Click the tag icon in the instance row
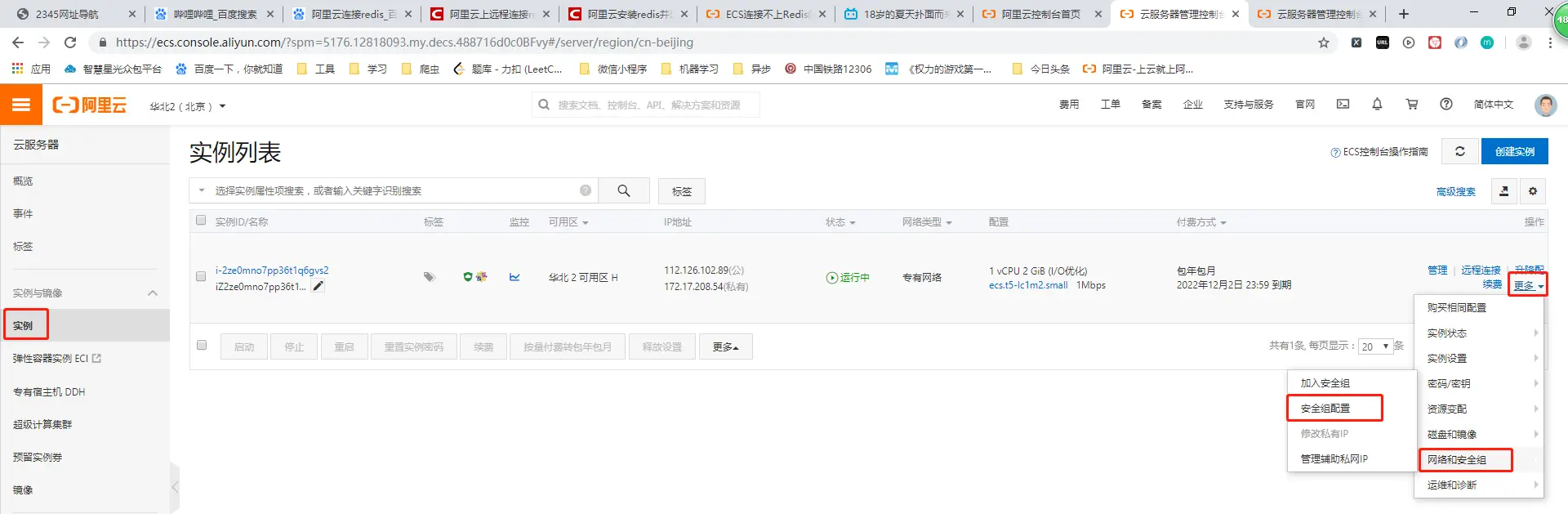1568x514 pixels. (429, 277)
